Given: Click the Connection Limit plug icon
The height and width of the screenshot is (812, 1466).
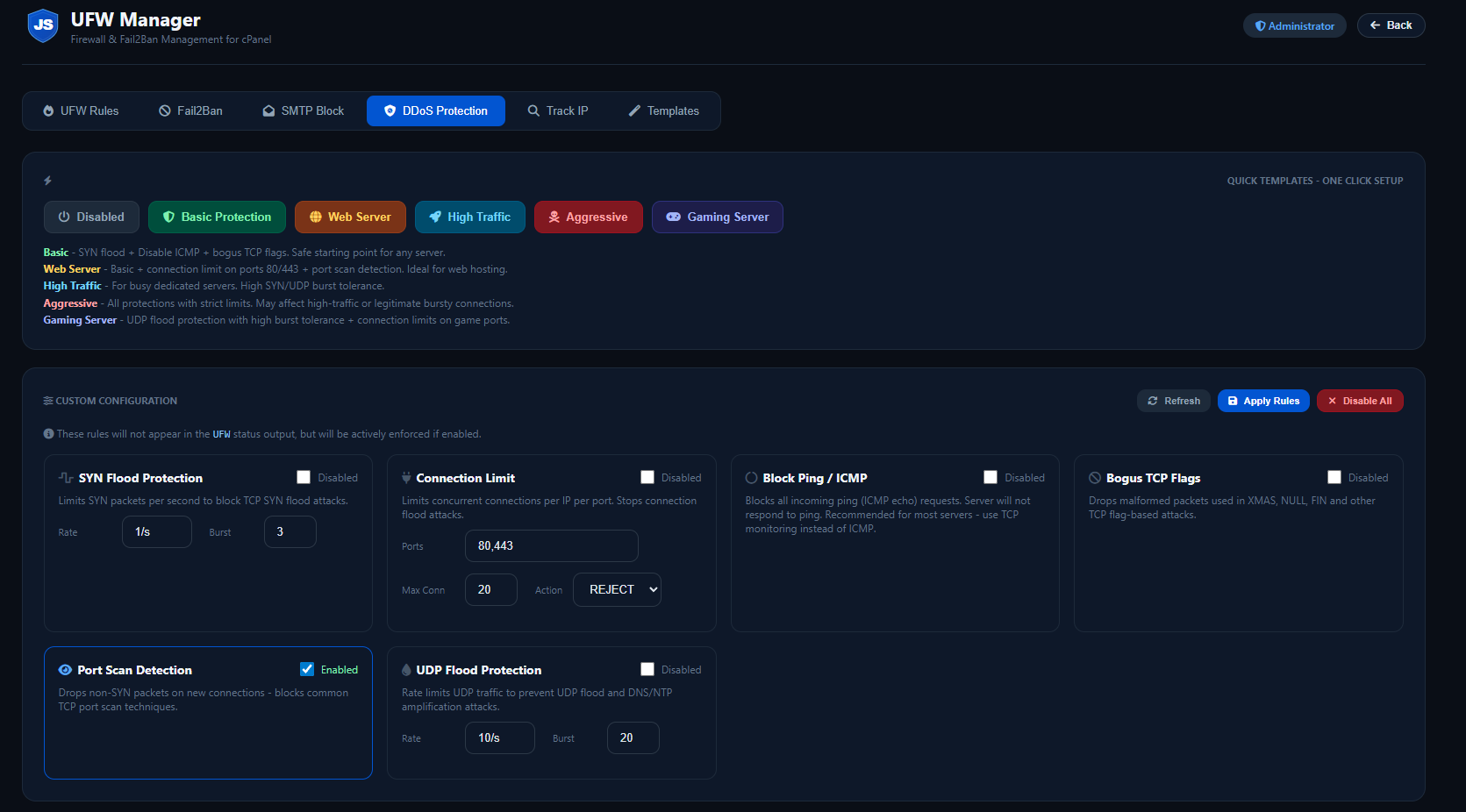Looking at the screenshot, I should (x=406, y=478).
